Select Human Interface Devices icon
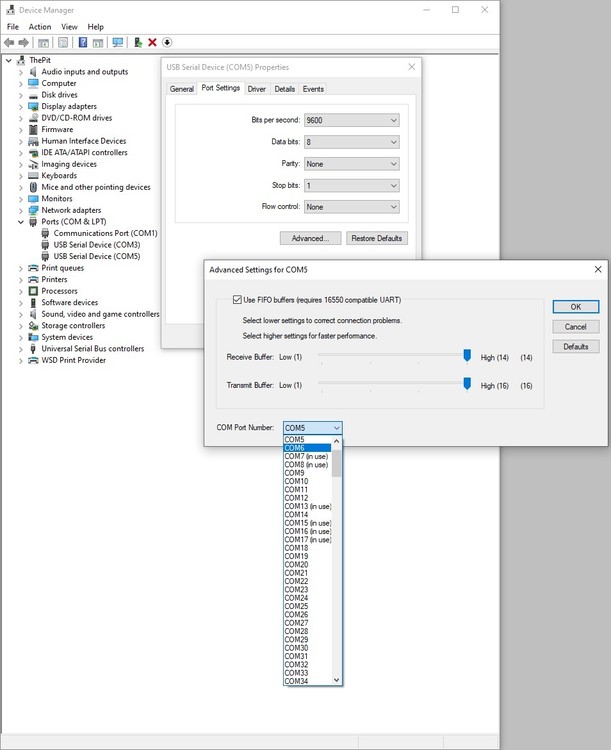 point(33,141)
